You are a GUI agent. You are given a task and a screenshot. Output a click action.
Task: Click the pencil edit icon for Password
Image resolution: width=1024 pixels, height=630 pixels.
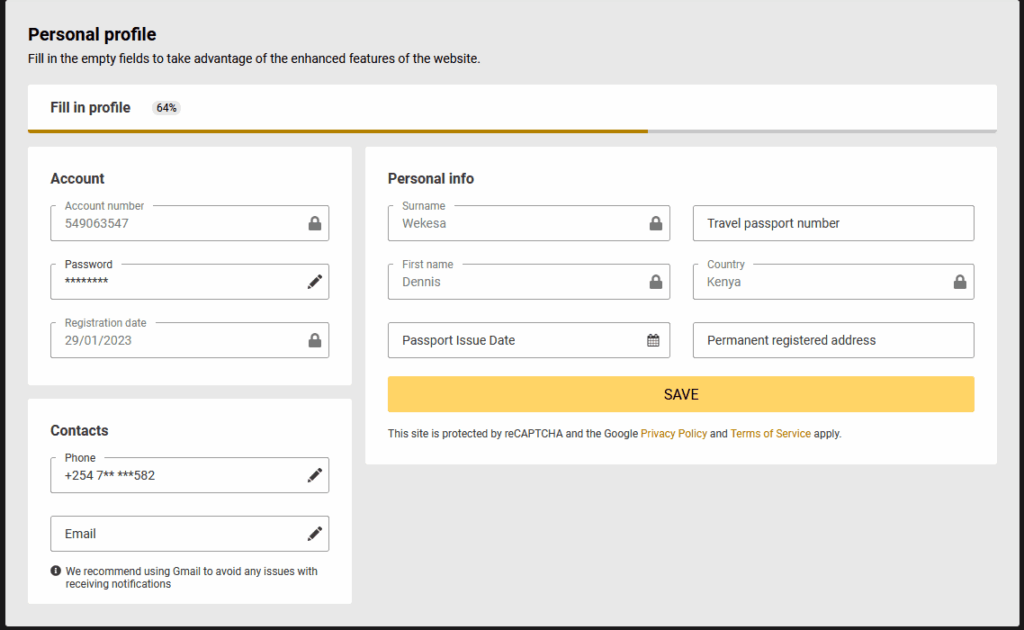pos(315,282)
